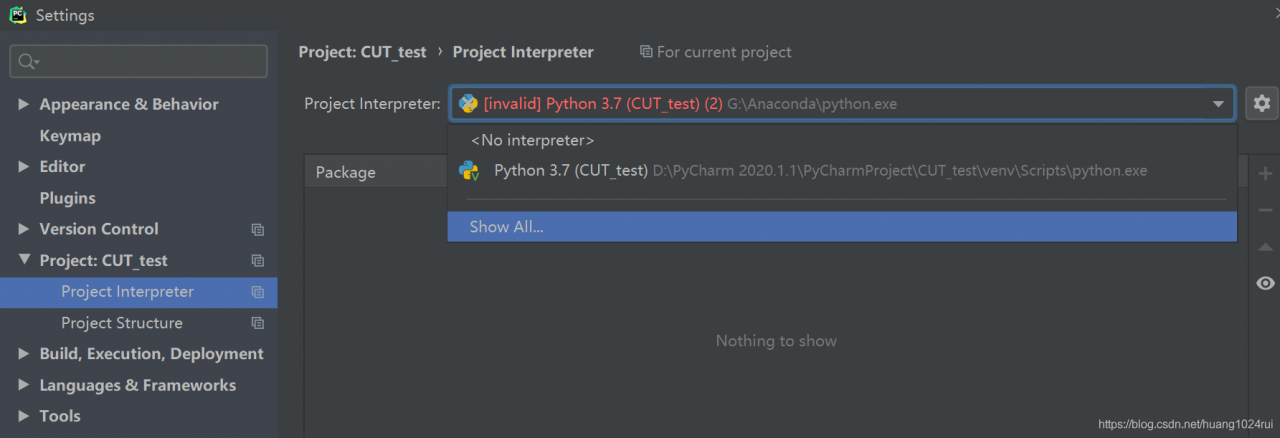Viewport: 1280px width, 438px height.
Task: Collapse the Project: CUT_test section
Action: 24,260
